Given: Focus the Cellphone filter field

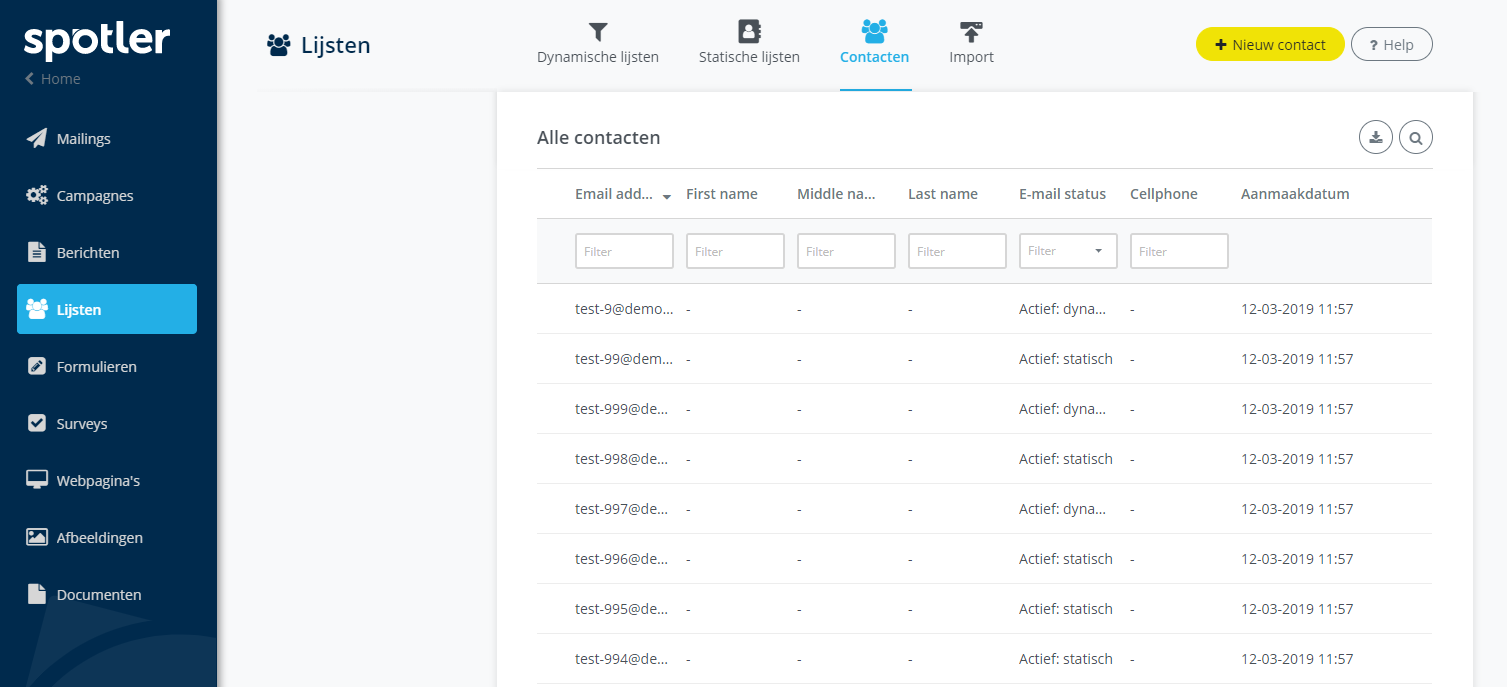Looking at the screenshot, I should tap(1179, 251).
